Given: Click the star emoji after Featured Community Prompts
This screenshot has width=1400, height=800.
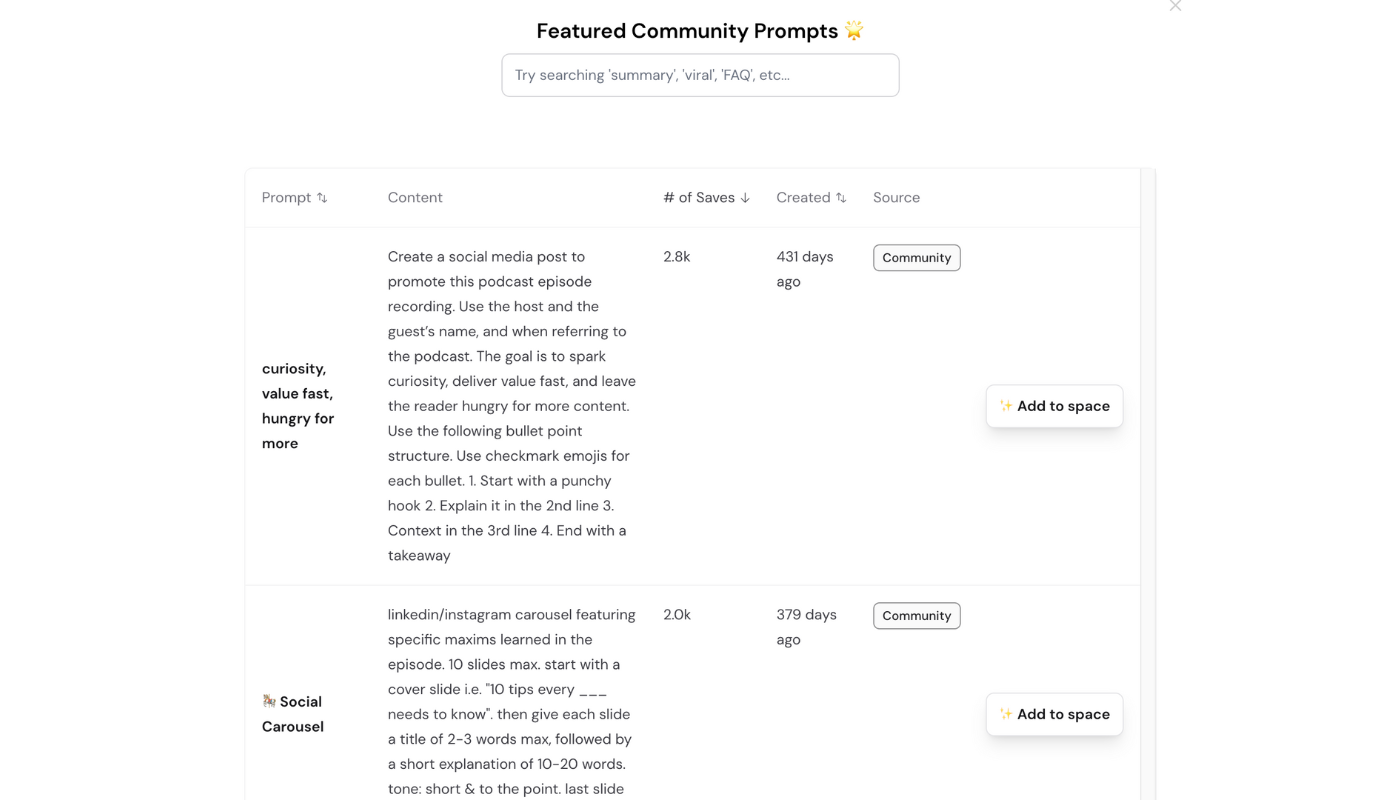Looking at the screenshot, I should [854, 30].
